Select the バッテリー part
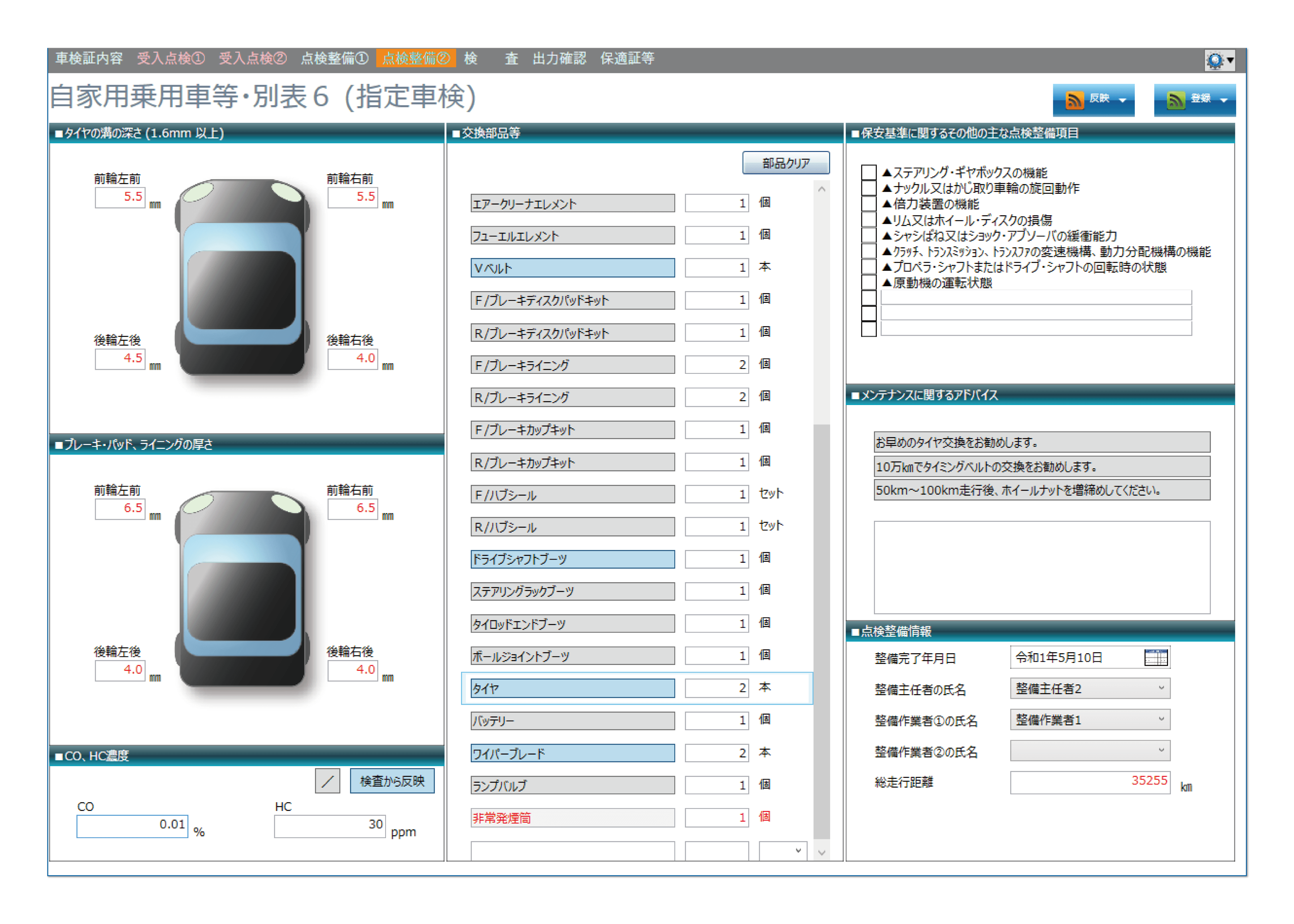The height and width of the screenshot is (924, 1294). [x=572, y=720]
